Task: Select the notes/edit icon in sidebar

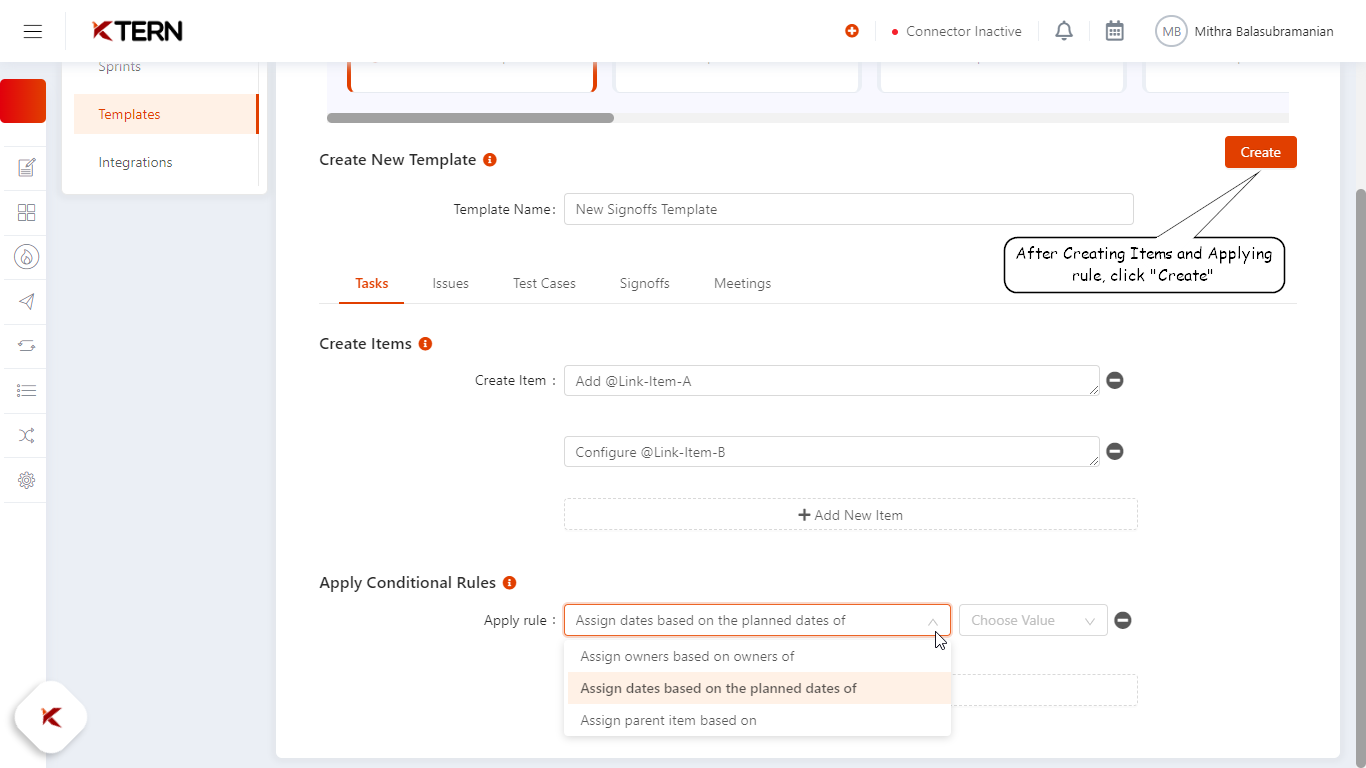Action: [25, 167]
